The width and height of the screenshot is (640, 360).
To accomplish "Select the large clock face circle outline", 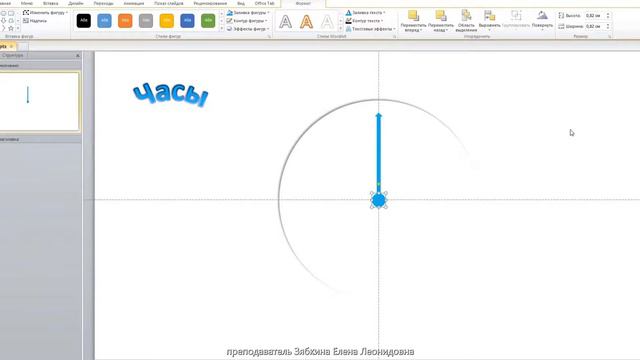I will click(279, 200).
